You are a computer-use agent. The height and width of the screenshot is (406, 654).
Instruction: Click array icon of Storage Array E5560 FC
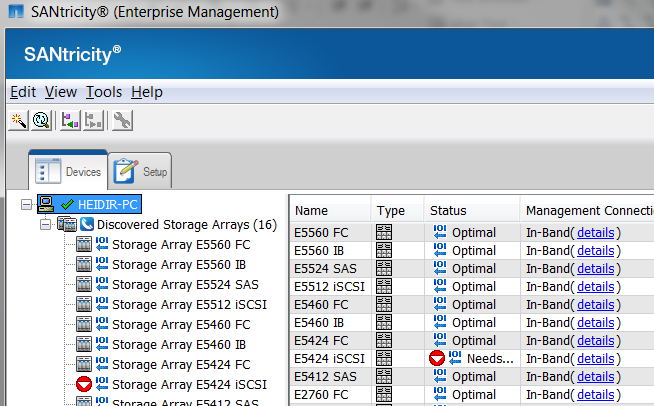(84, 245)
